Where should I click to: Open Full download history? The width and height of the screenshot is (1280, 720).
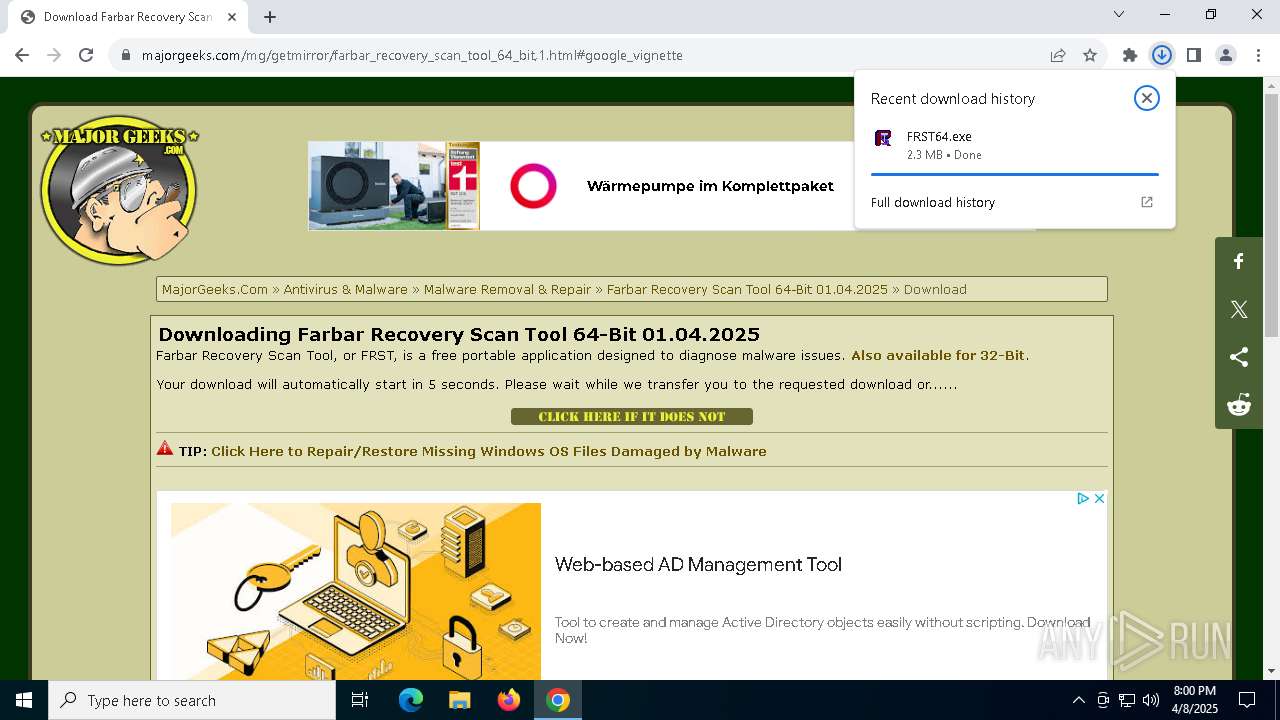[x=1014, y=202]
